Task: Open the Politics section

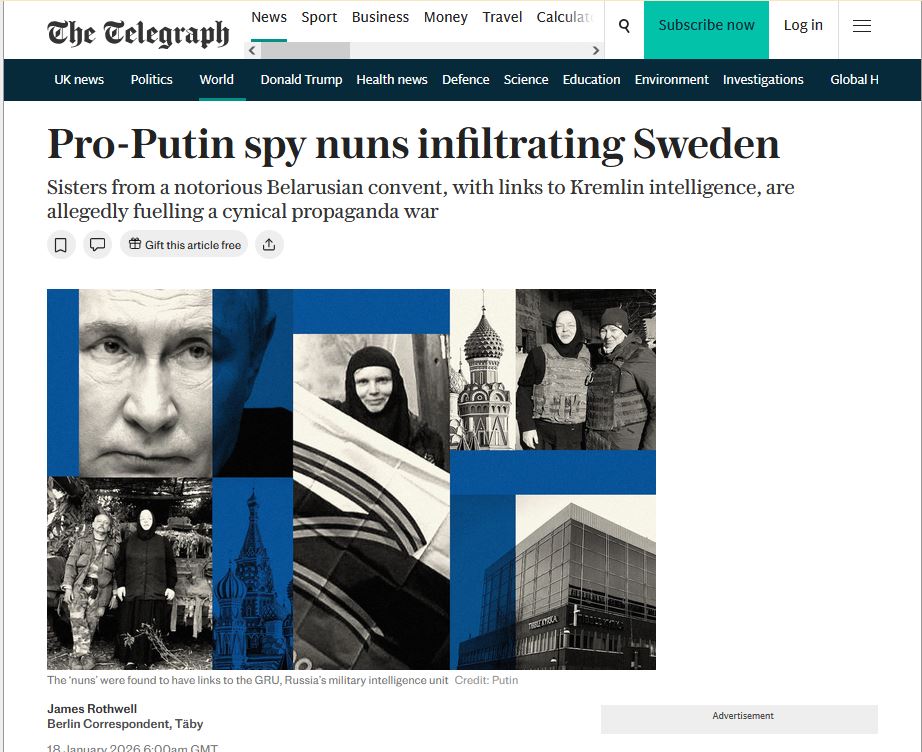Action: (151, 79)
